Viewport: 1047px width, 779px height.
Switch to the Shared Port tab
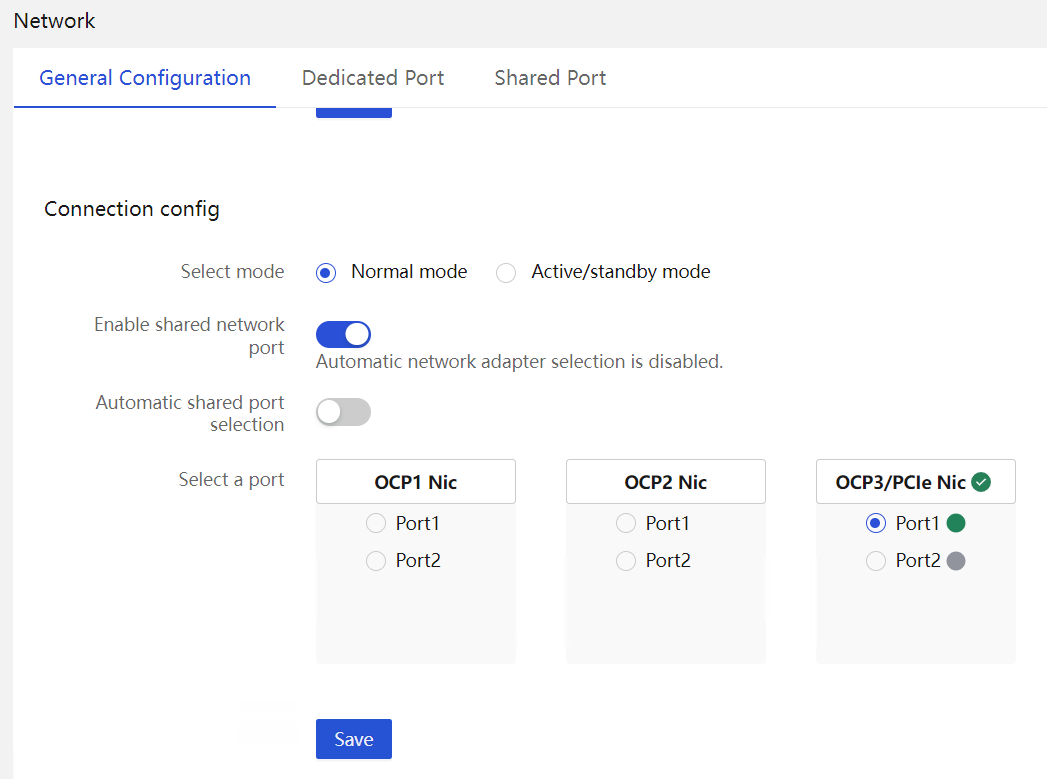coord(550,78)
